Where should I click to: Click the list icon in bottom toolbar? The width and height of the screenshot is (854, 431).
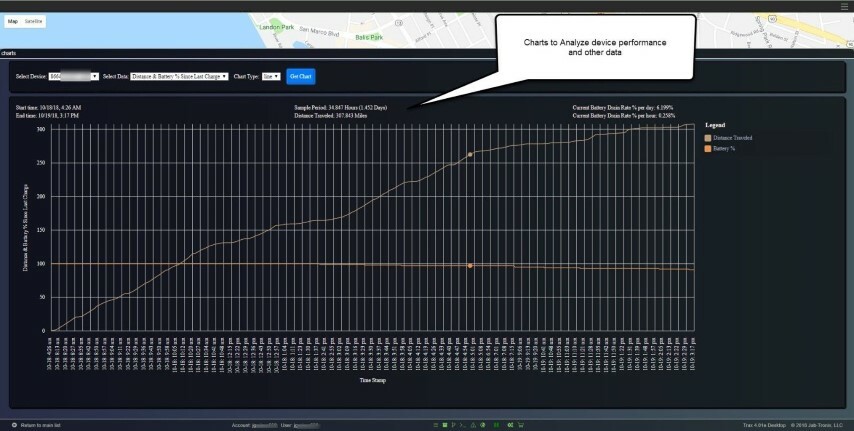pos(436,425)
